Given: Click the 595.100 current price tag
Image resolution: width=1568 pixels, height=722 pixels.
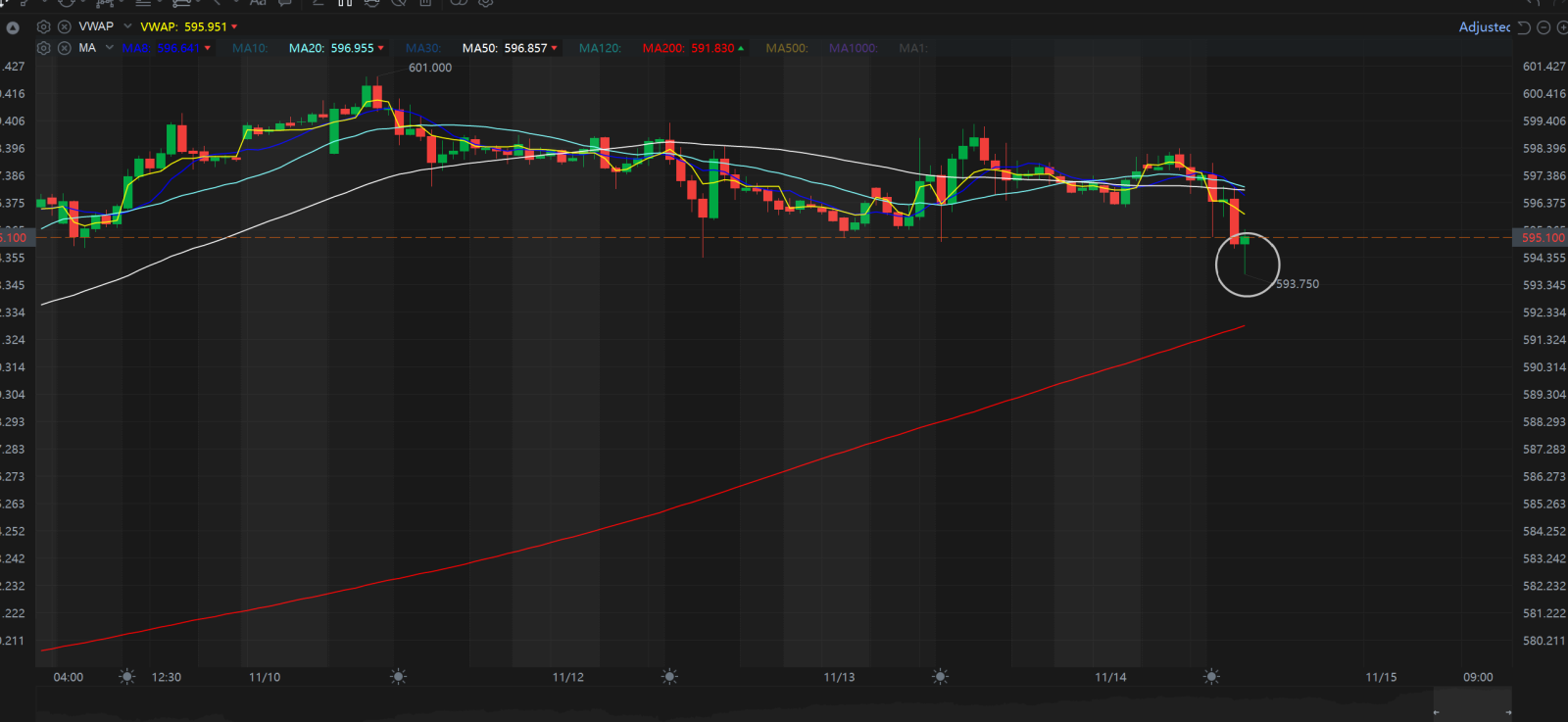Looking at the screenshot, I should pyautogui.click(x=1542, y=238).
